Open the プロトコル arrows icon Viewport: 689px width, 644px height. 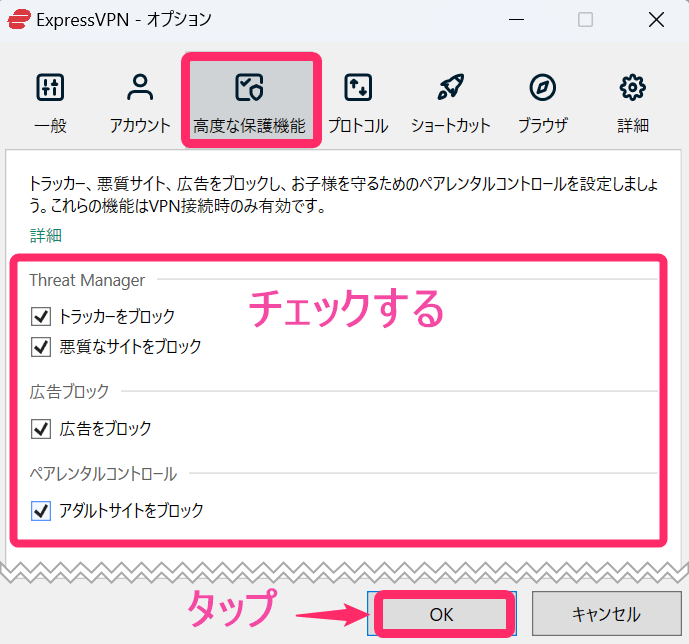tap(358, 87)
